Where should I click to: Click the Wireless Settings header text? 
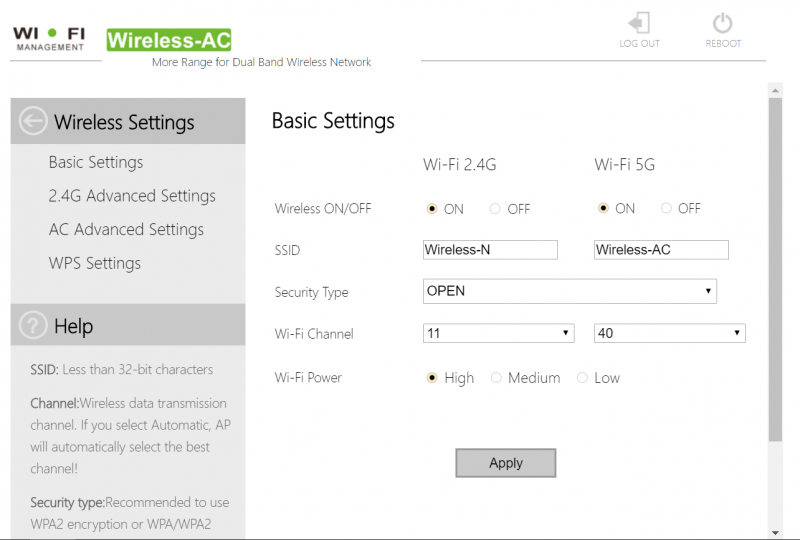tap(124, 122)
